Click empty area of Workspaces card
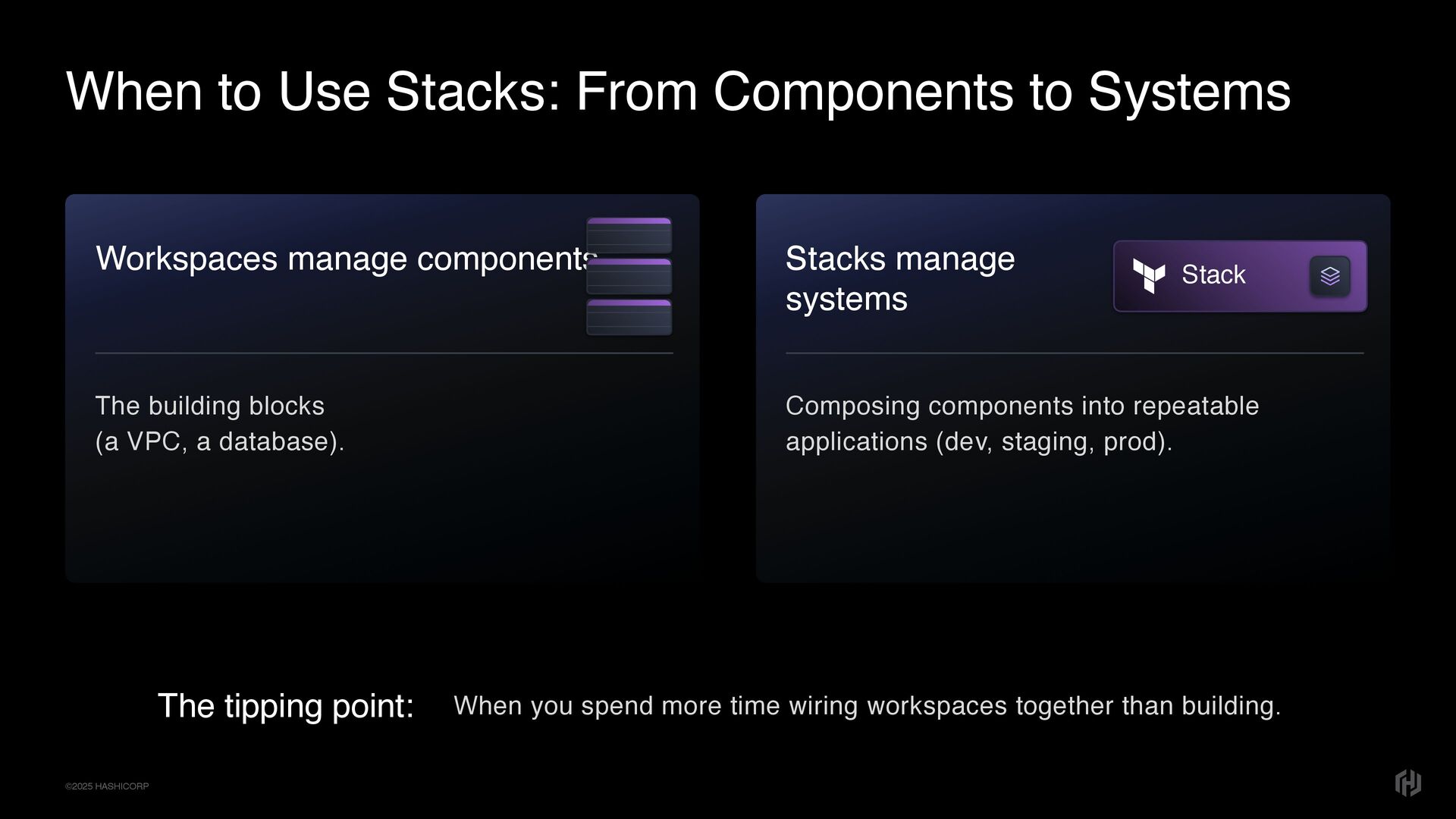Viewport: 1456px width, 819px height. pyautogui.click(x=379, y=523)
